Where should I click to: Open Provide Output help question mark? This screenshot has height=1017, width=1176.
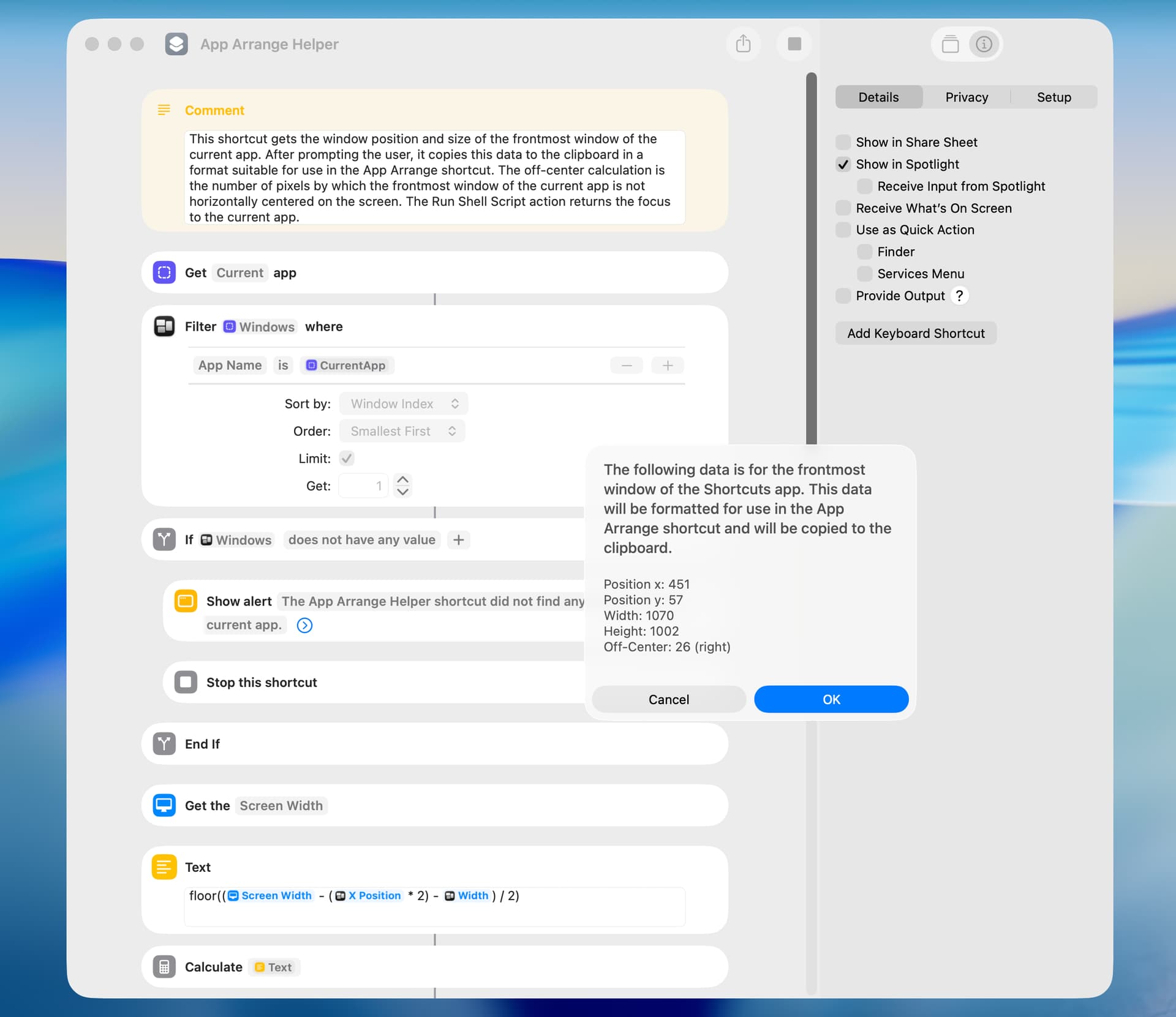click(x=959, y=296)
